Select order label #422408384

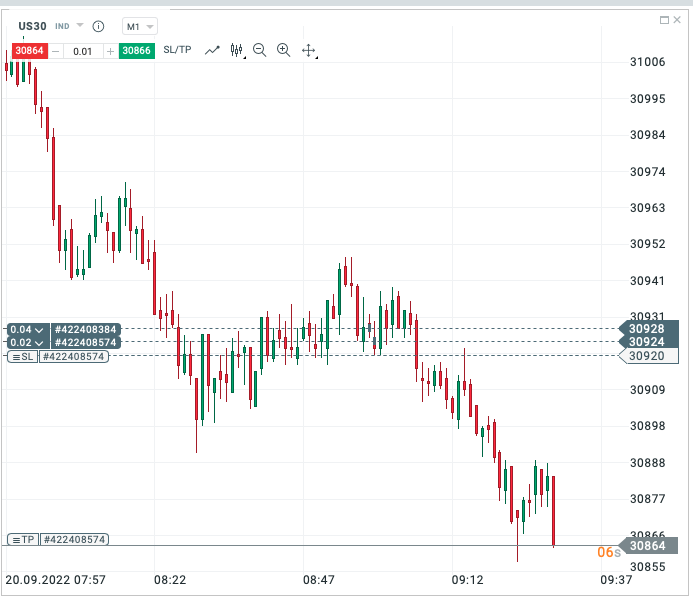pyautogui.click(x=86, y=330)
